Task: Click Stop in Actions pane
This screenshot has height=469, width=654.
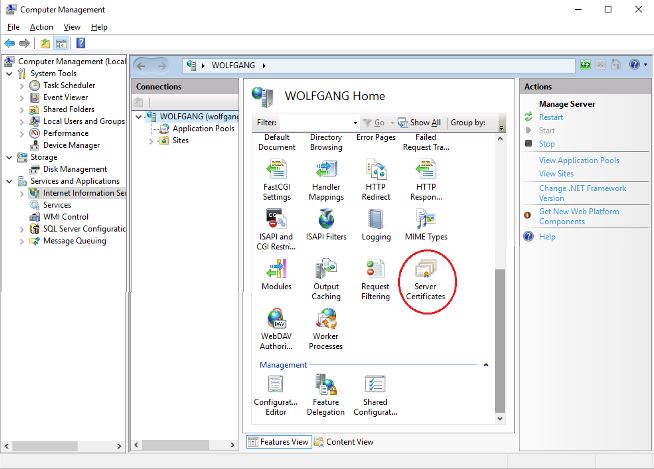Action: (546, 144)
